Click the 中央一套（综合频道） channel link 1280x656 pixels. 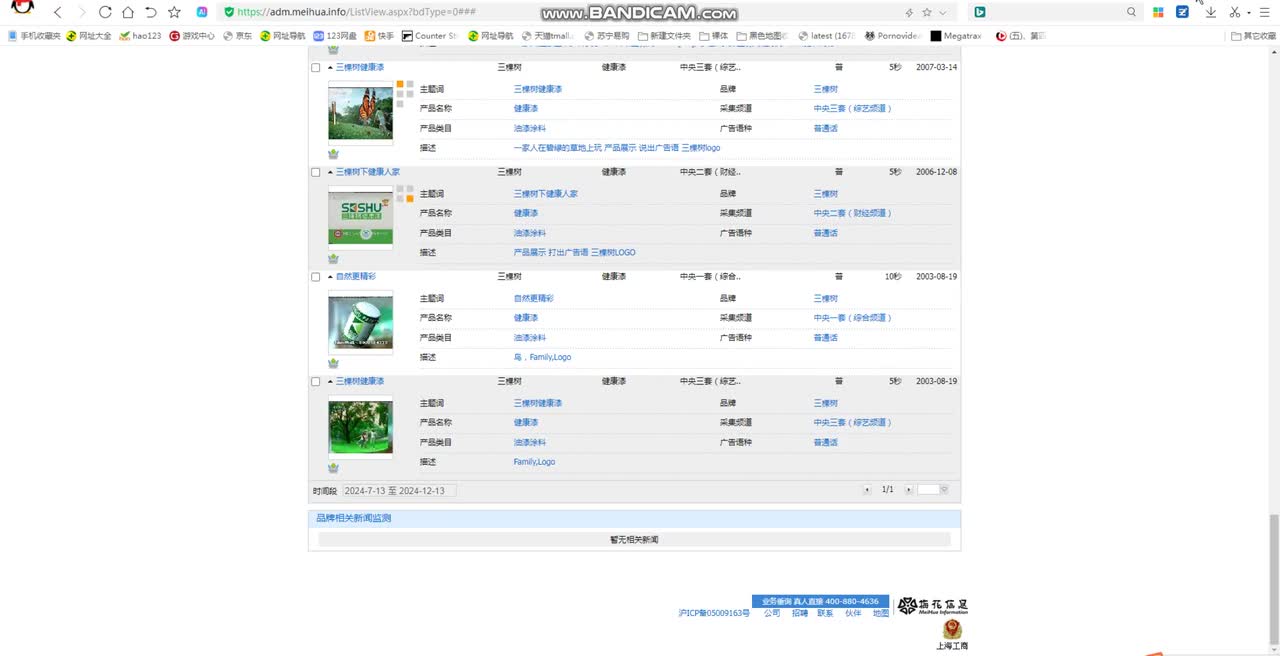coord(852,318)
